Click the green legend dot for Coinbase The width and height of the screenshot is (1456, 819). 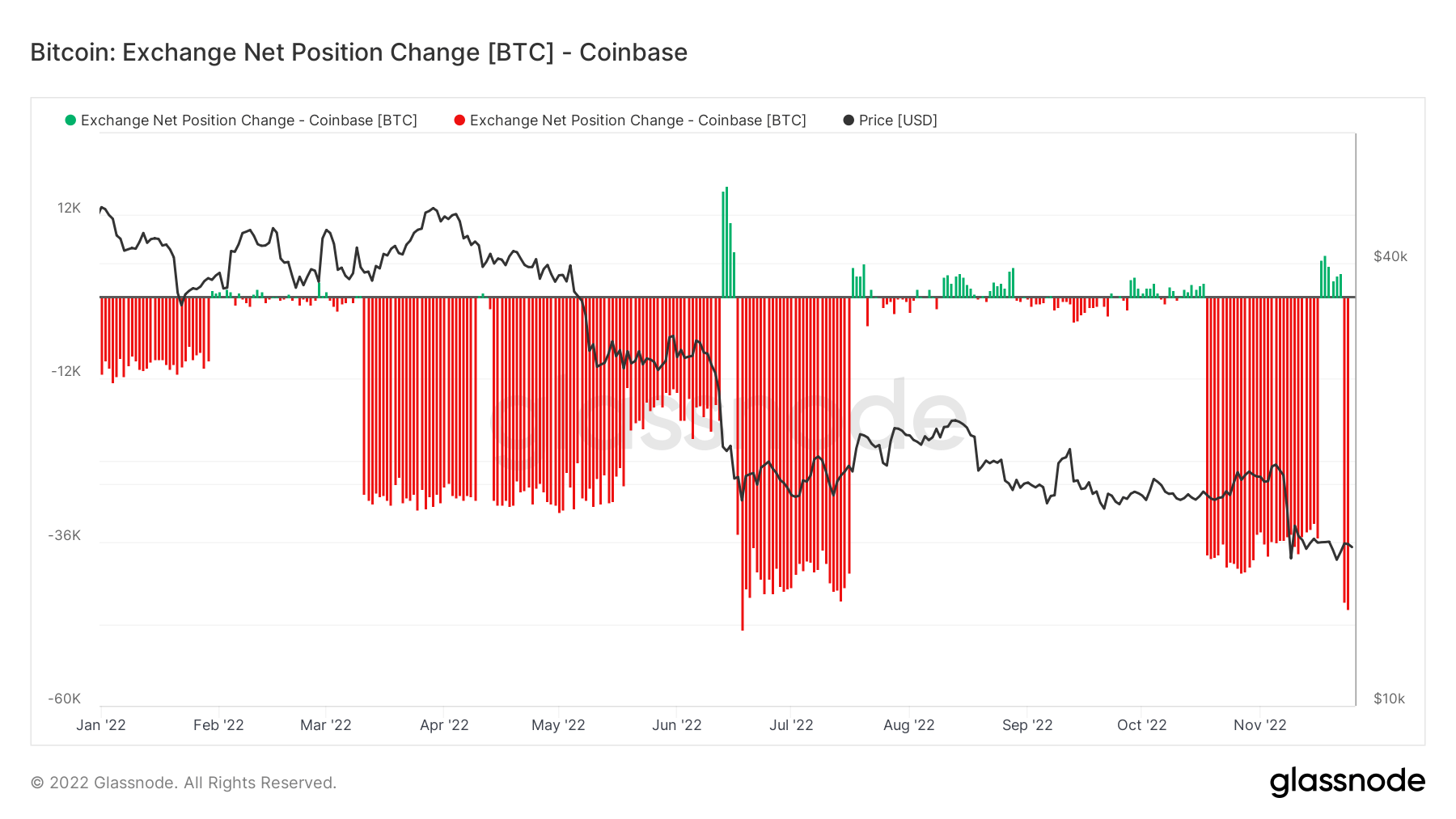coord(70,120)
